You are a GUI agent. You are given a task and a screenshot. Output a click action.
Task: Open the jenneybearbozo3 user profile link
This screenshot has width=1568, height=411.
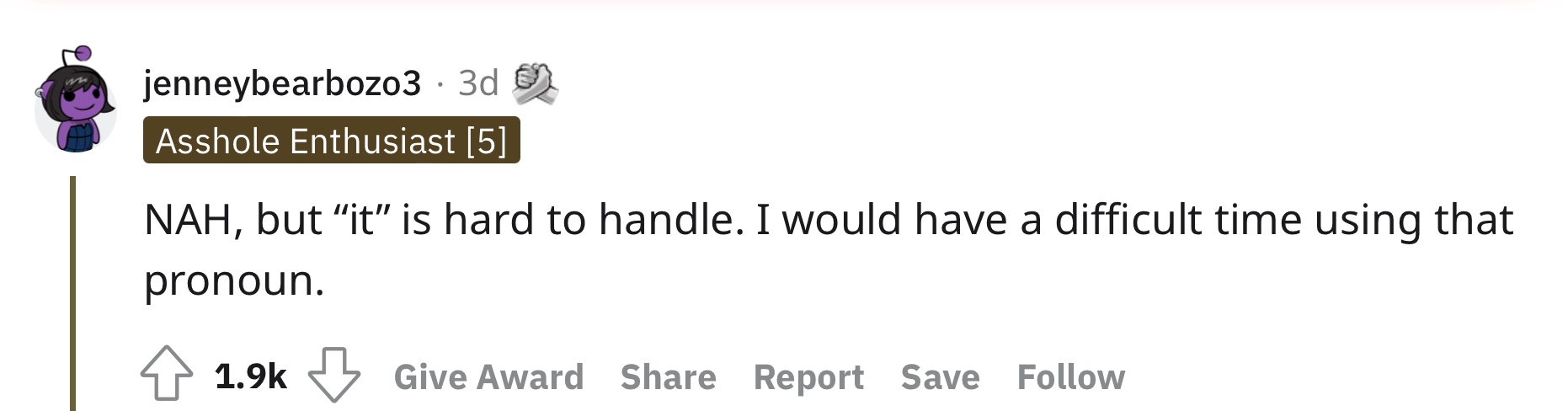[x=282, y=83]
